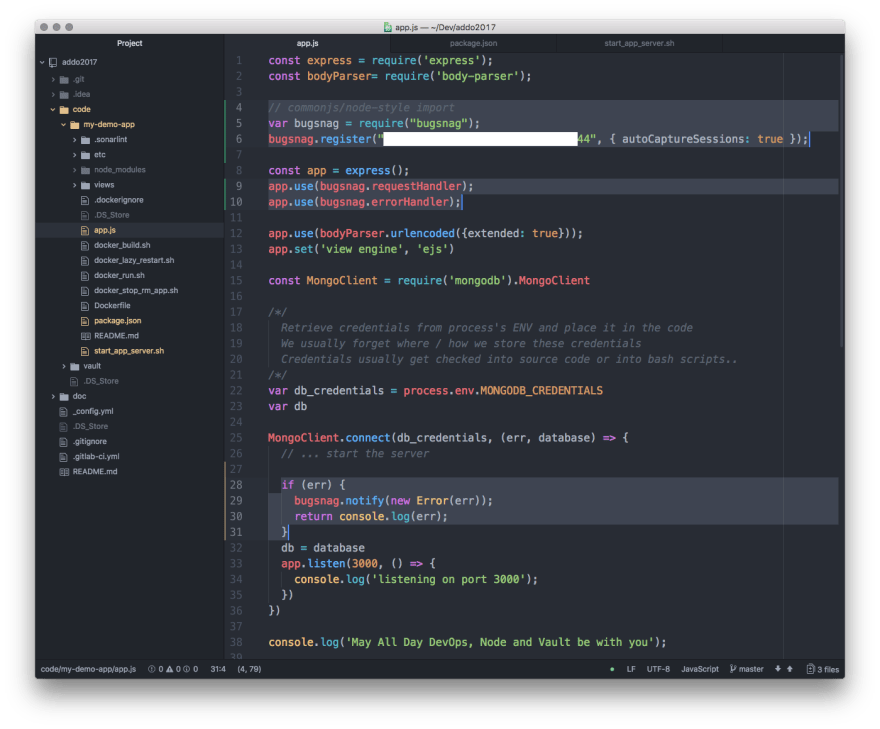Open Dockerfile from the tree
This screenshot has width=880, height=729.
[112, 306]
